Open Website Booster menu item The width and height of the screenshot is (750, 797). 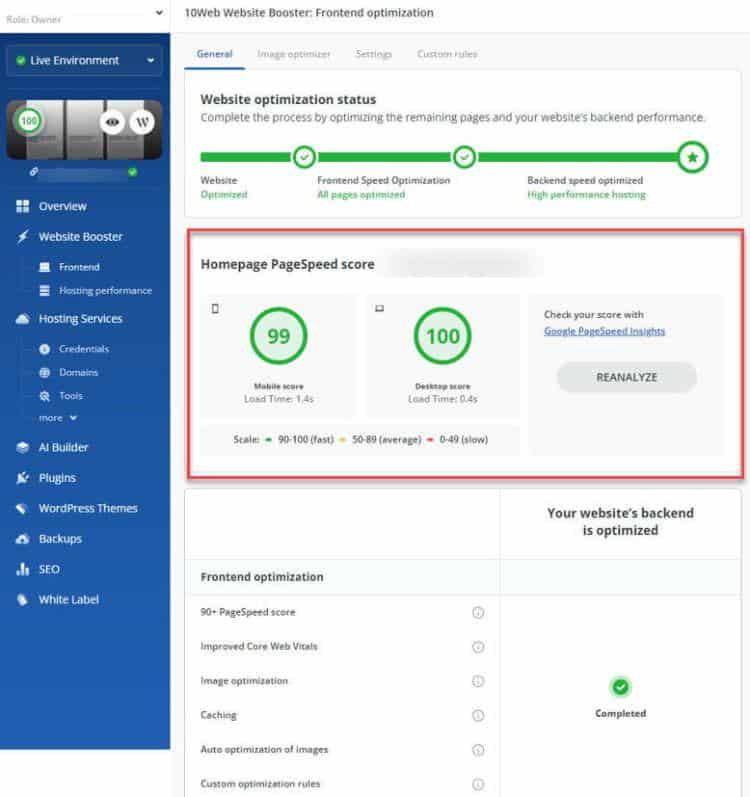[x=81, y=237]
